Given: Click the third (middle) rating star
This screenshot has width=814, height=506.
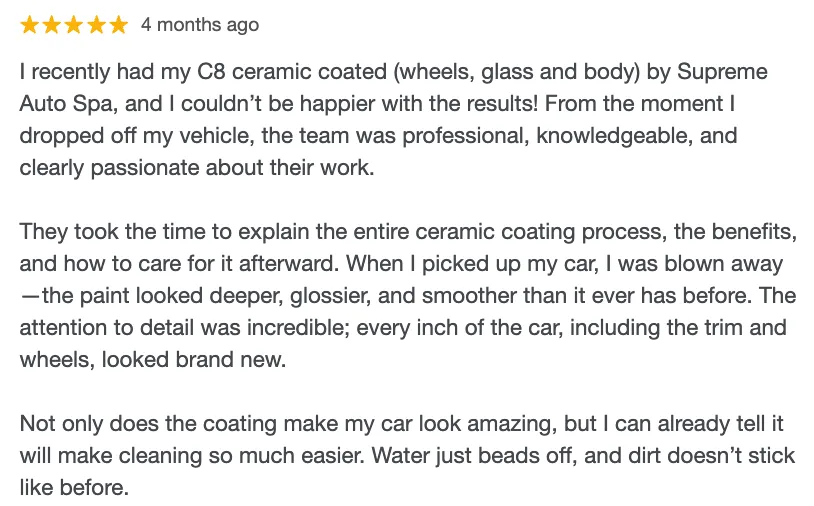Looking at the screenshot, I should (74, 25).
